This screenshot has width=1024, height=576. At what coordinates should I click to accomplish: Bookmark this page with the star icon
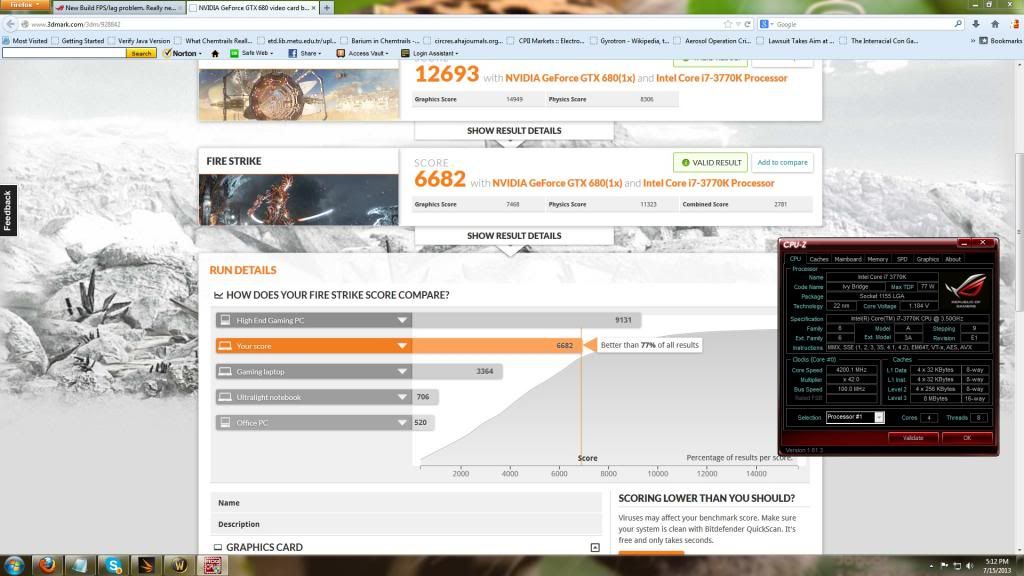click(728, 24)
